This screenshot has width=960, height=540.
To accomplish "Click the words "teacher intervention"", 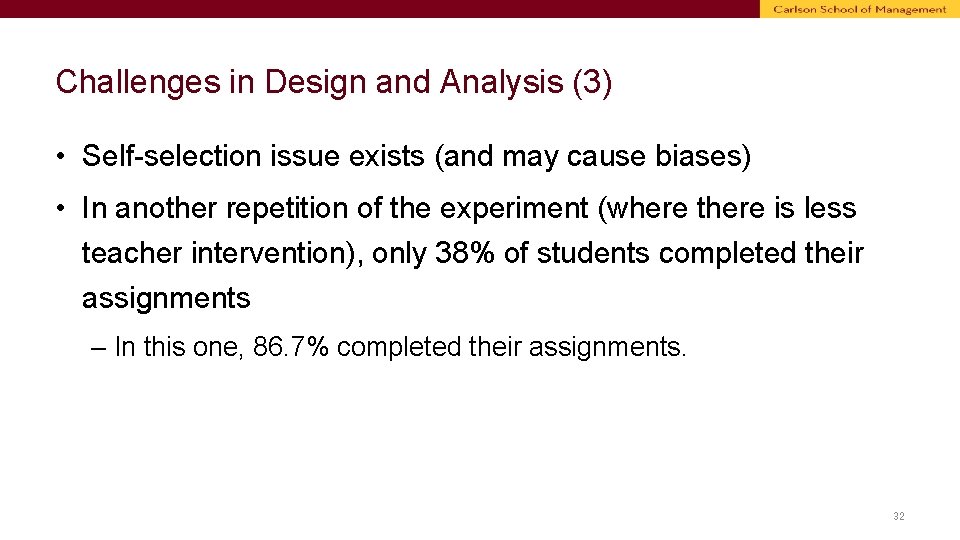I will pyautogui.click(x=214, y=253).
